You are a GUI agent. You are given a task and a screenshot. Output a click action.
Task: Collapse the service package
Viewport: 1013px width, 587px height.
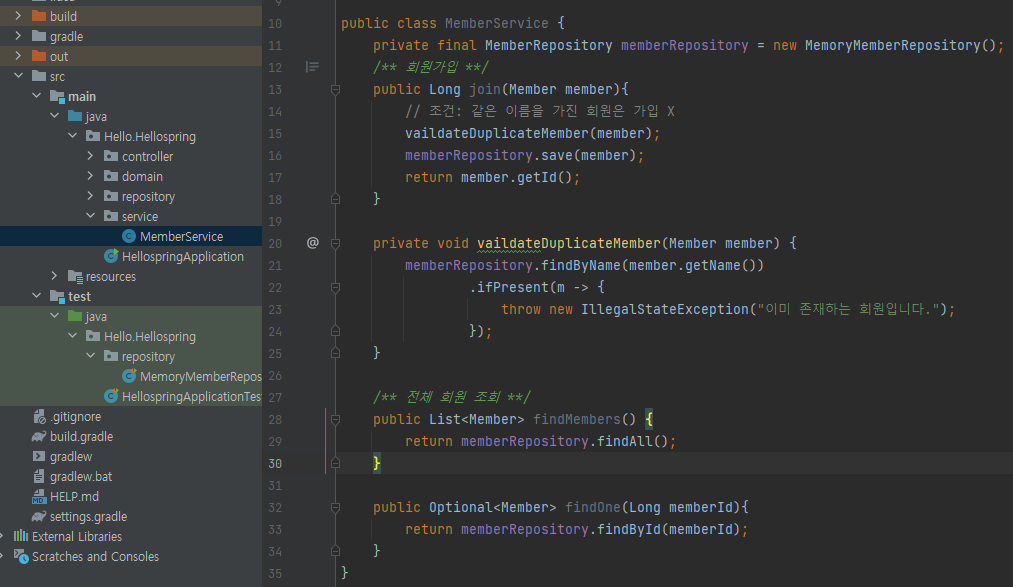pos(90,216)
